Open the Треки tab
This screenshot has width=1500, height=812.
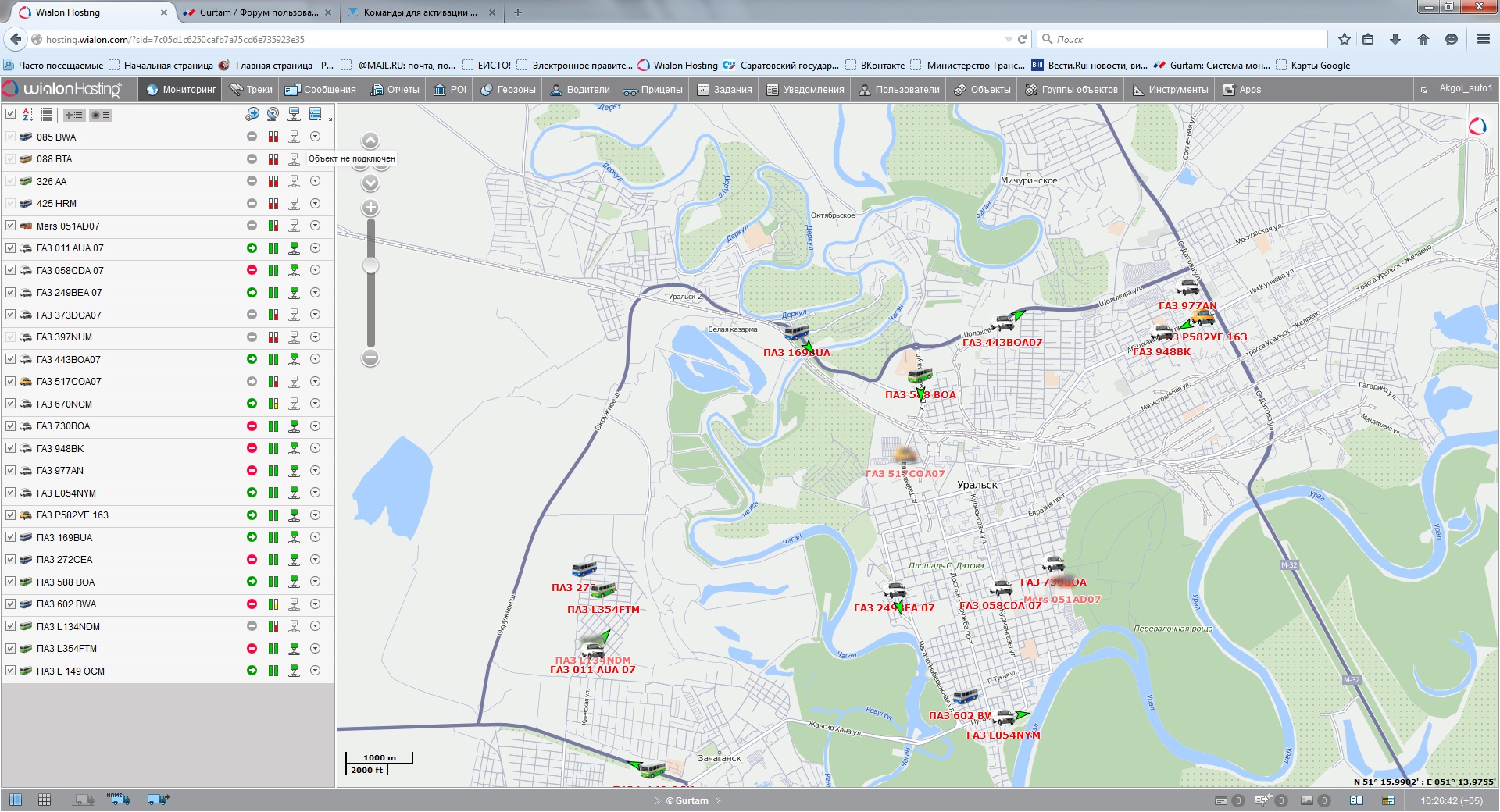click(x=251, y=90)
